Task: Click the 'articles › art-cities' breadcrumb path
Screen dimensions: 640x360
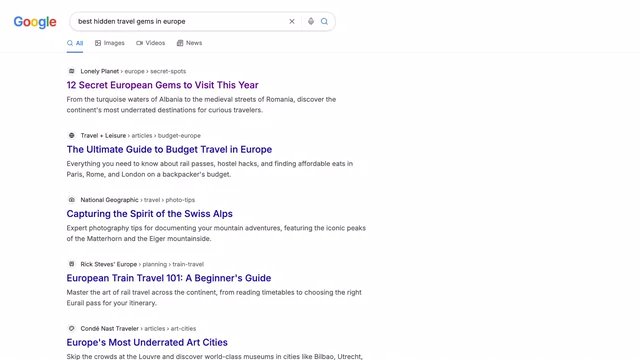Action: click(170, 328)
